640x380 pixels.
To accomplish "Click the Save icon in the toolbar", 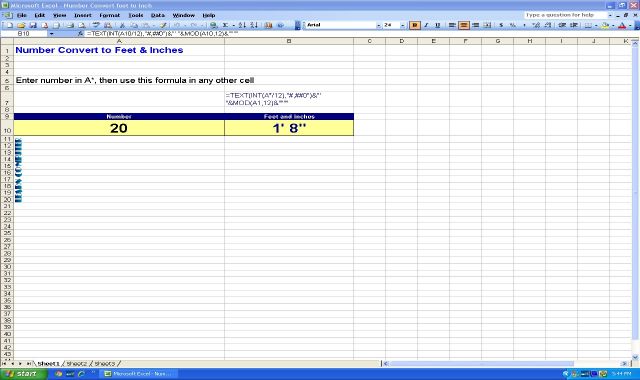I will (33, 25).
